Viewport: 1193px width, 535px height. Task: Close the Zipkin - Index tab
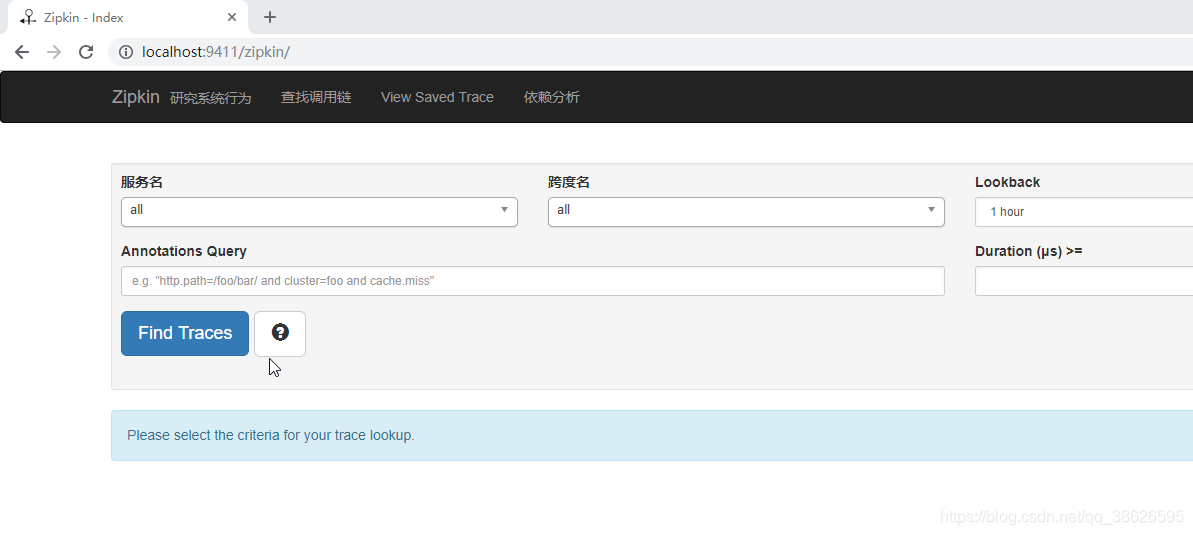pyautogui.click(x=232, y=17)
